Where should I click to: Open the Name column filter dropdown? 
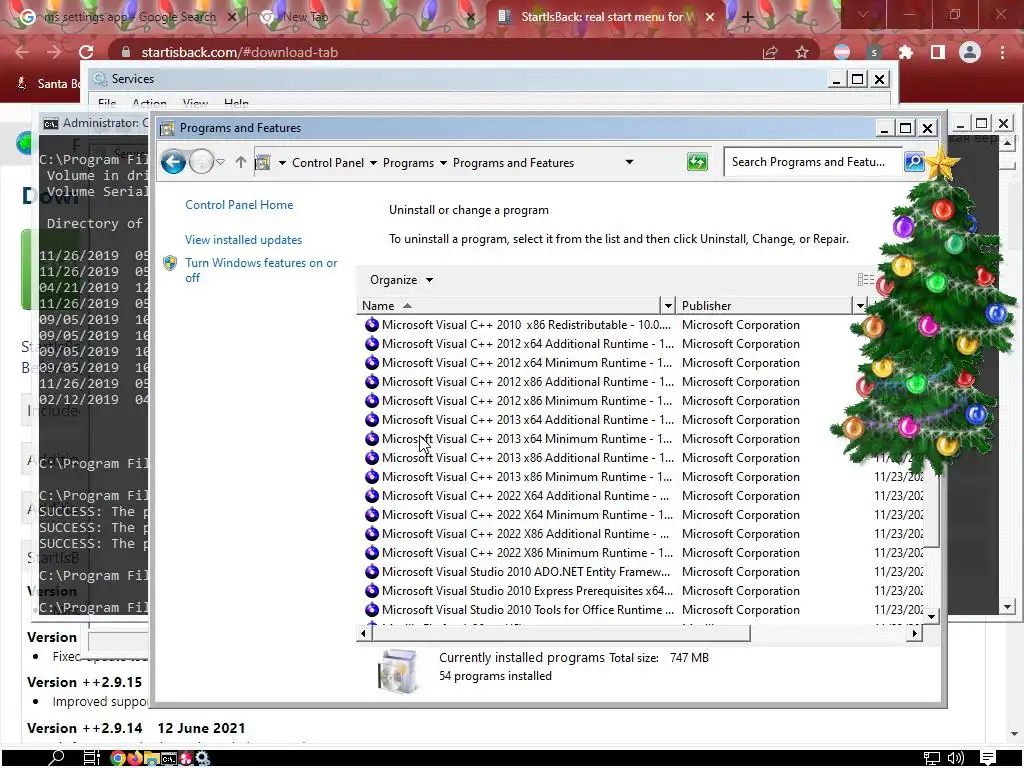tap(667, 306)
